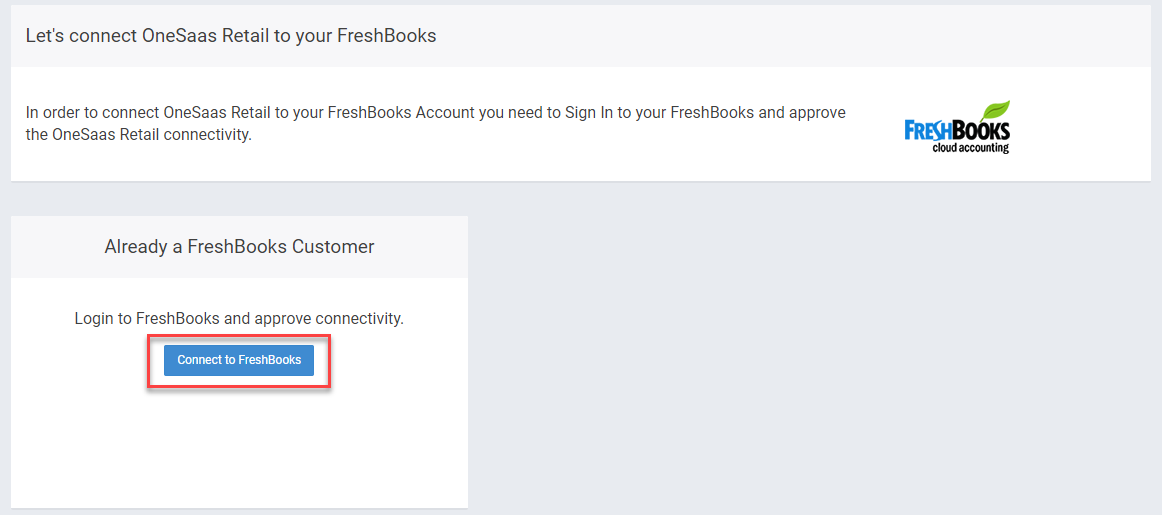Click the Connect to FreshBooks button
This screenshot has width=1162, height=515.
click(x=239, y=360)
